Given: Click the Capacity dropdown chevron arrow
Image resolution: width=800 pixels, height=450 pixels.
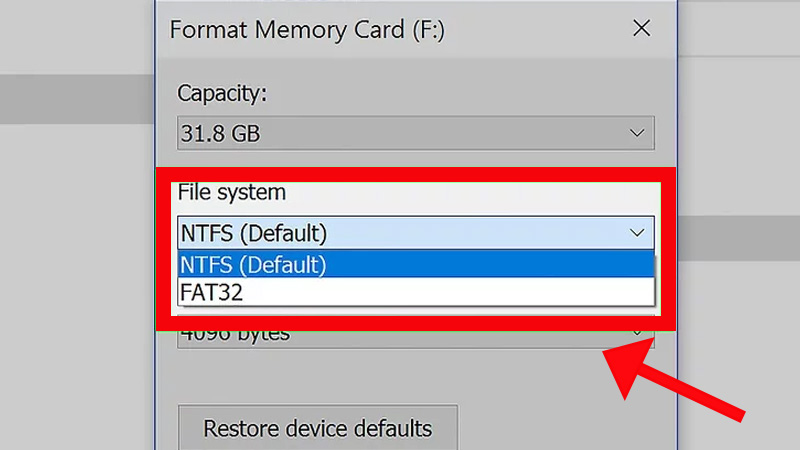Looking at the screenshot, I should pyautogui.click(x=637, y=133).
